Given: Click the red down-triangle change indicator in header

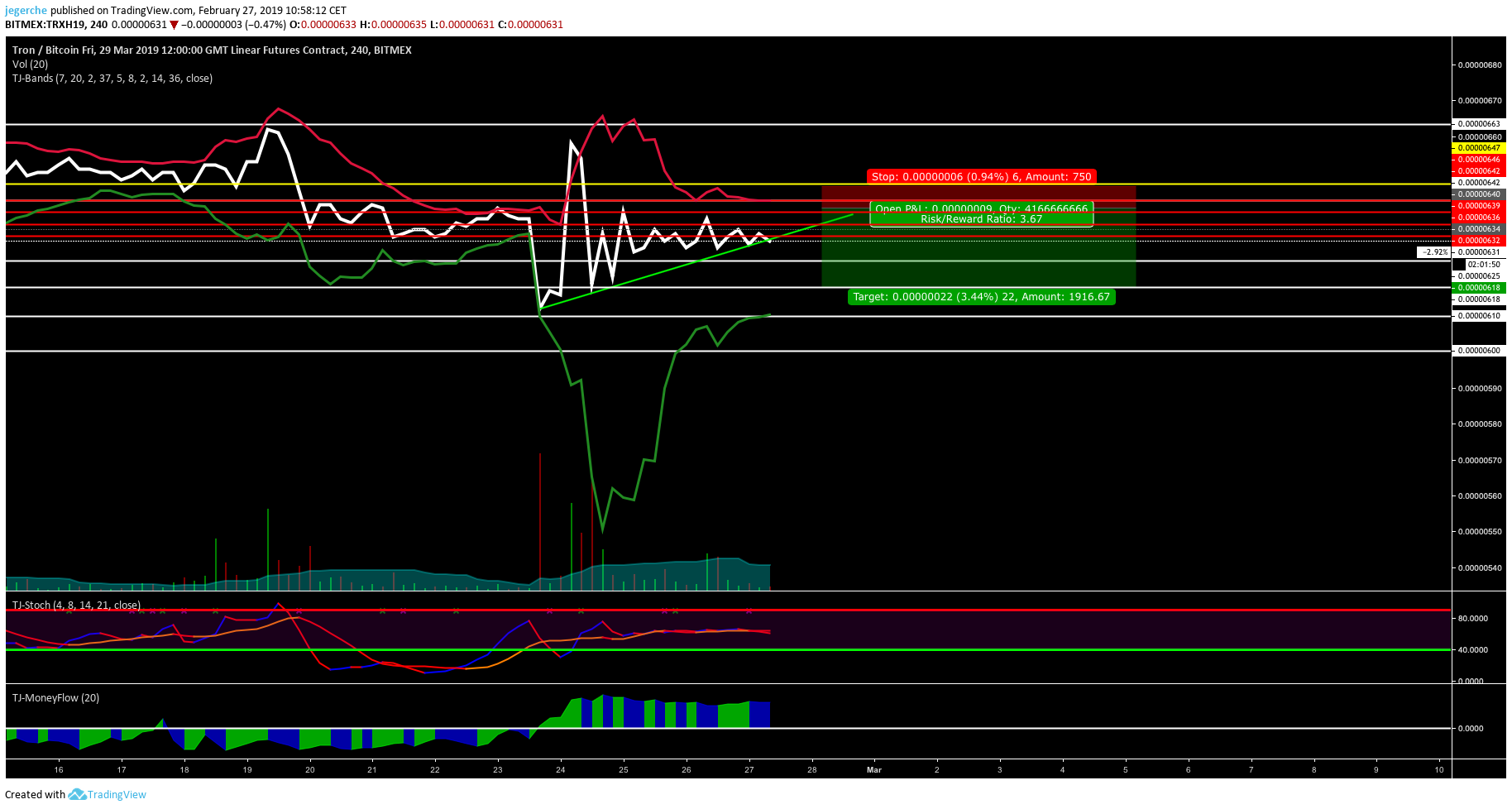Looking at the screenshot, I should [x=175, y=25].
